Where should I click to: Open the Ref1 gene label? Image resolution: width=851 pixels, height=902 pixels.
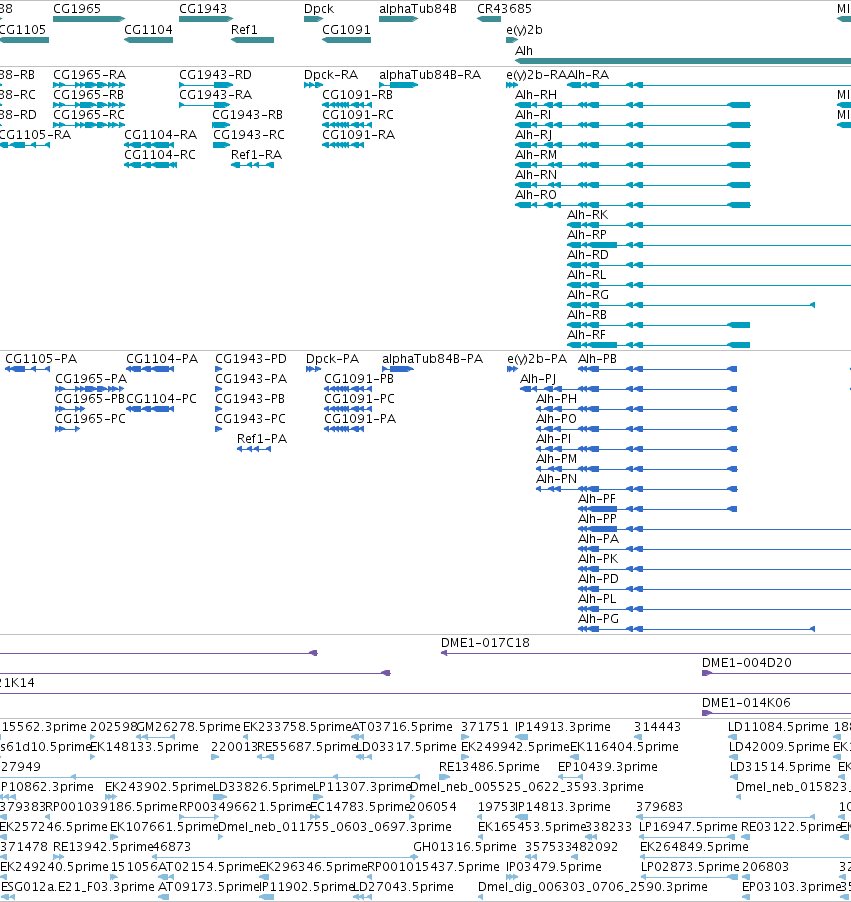click(244, 29)
